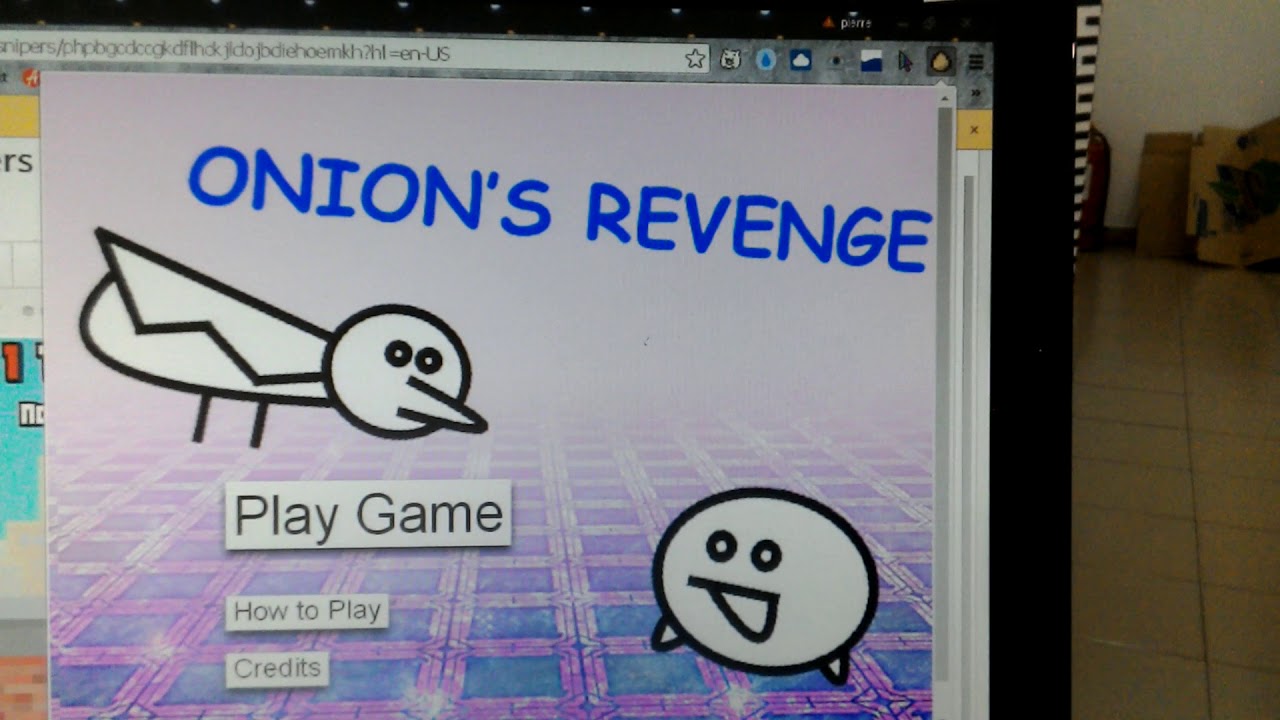The height and width of the screenshot is (720, 1280).
Task: Bookmark this page with the star icon
Action: pyautogui.click(x=695, y=60)
